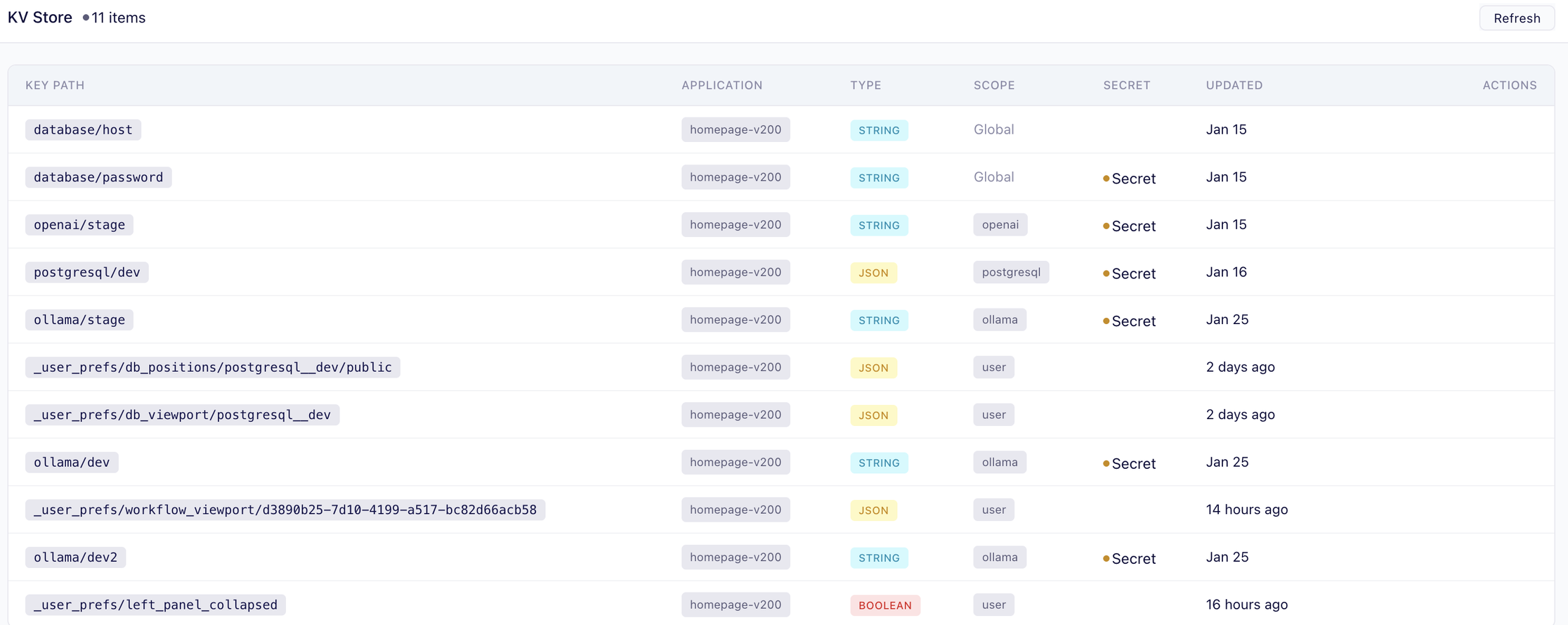The height and width of the screenshot is (625, 1568).
Task: Click the Secret indicator on openai/stage row
Action: tap(1129, 226)
